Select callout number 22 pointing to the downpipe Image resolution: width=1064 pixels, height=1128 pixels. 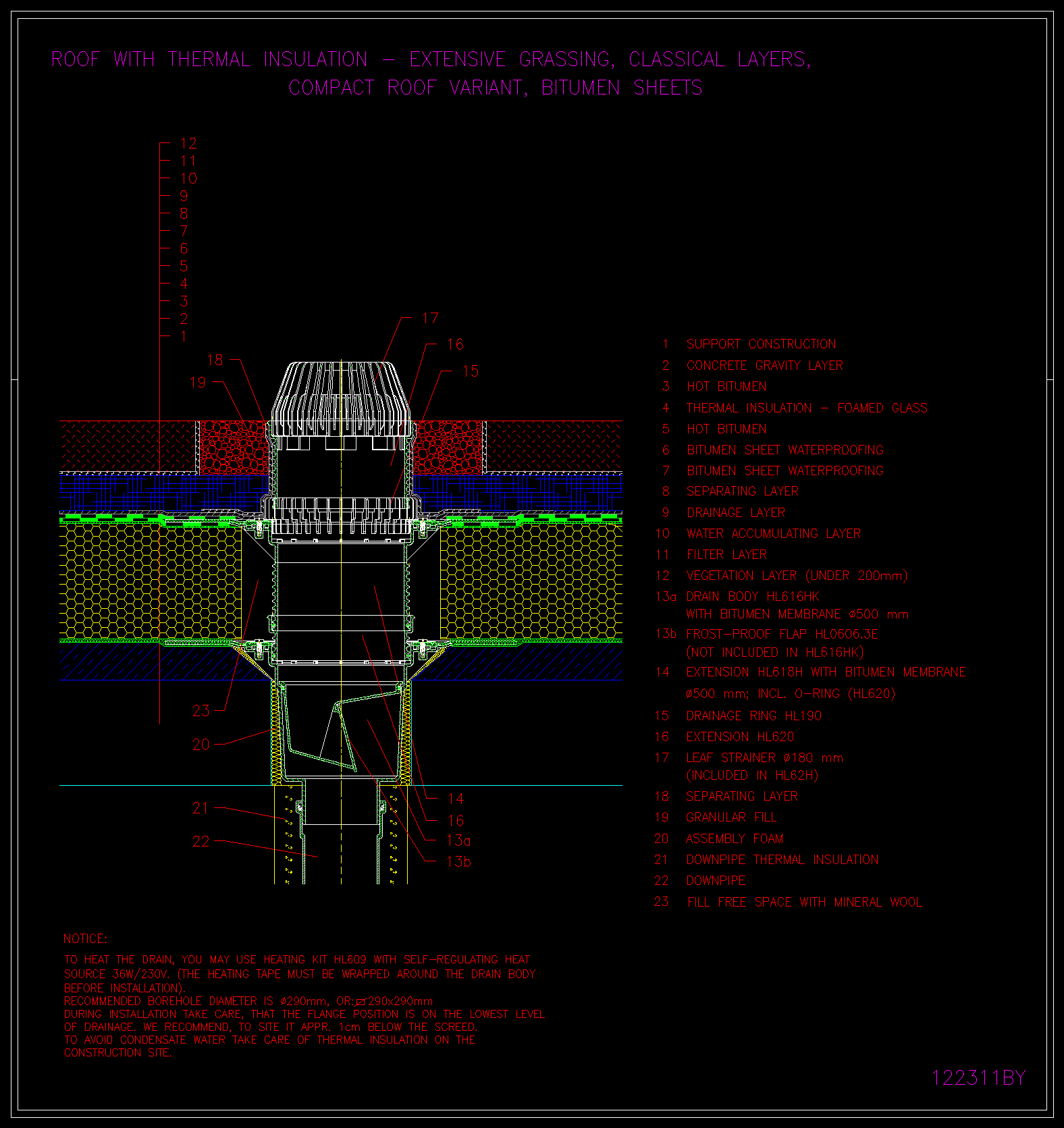[x=201, y=841]
